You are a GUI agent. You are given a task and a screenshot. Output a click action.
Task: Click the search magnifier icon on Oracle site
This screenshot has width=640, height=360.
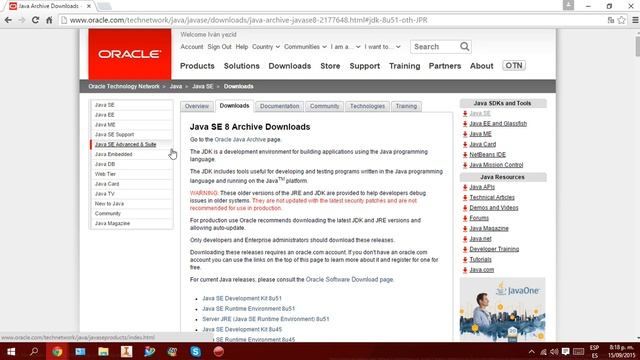pyautogui.click(x=464, y=47)
